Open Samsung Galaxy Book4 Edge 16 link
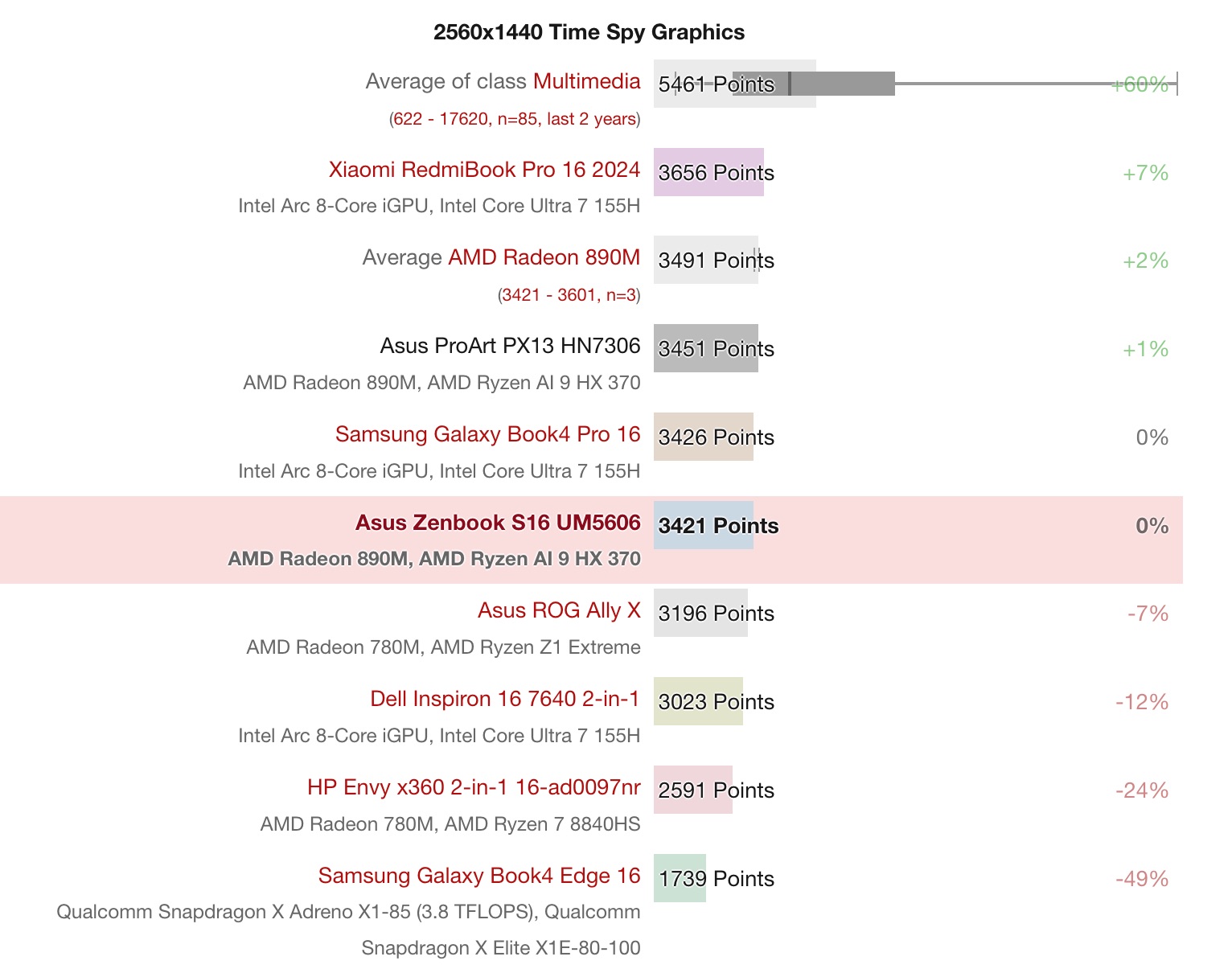1232x973 pixels. coord(479,876)
